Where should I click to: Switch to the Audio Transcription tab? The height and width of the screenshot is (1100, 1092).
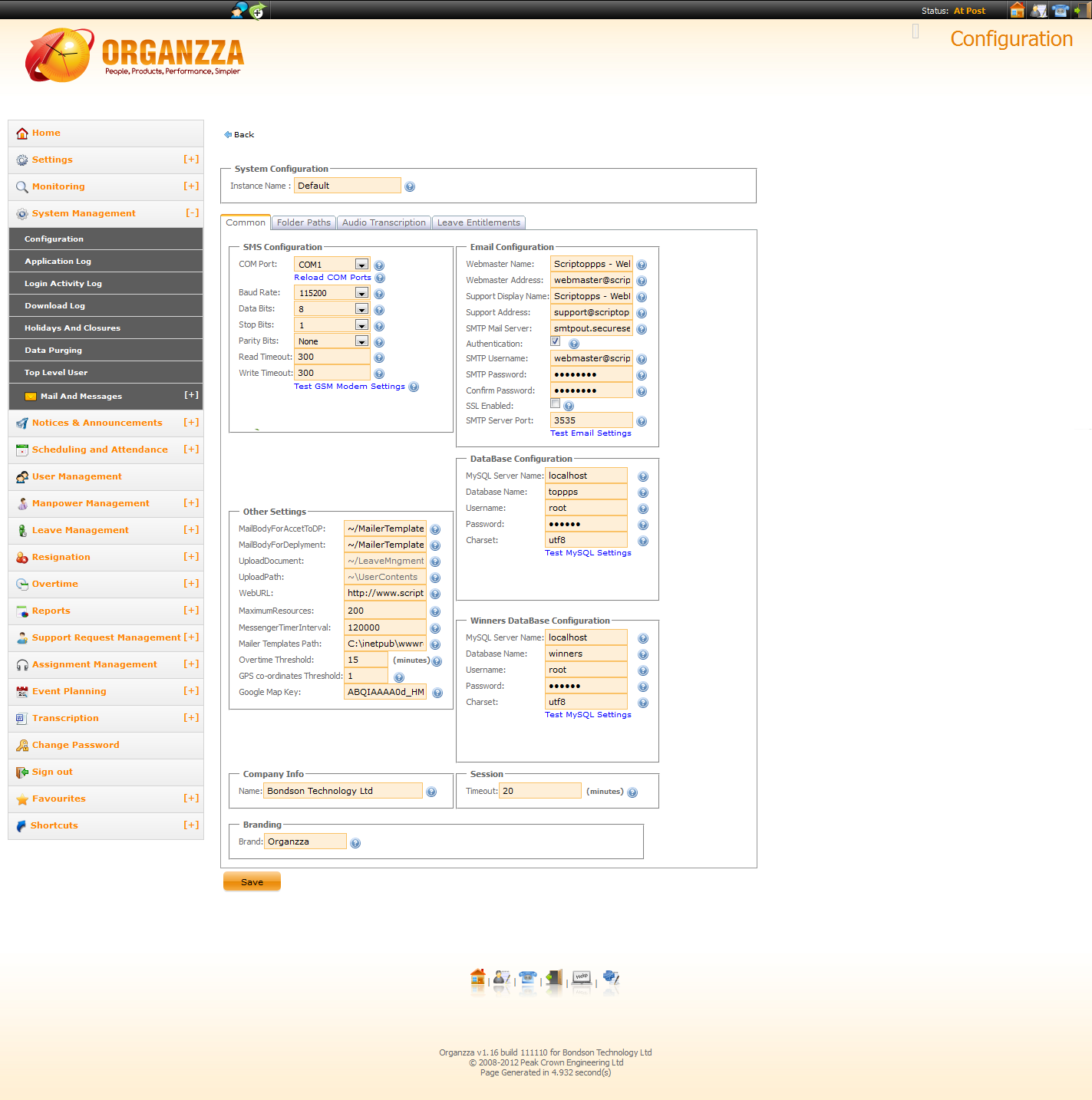pos(384,222)
